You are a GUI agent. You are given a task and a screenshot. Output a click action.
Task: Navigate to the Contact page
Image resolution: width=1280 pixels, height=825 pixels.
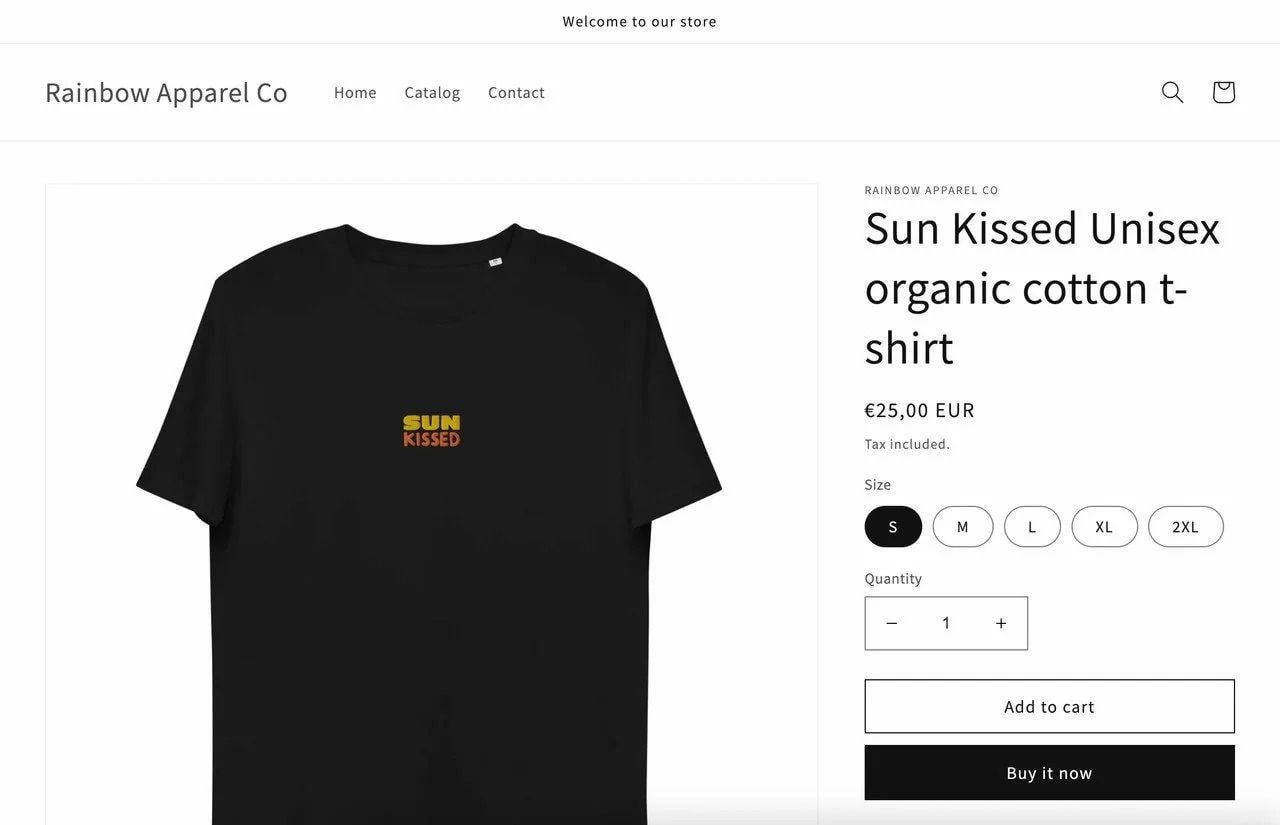coord(516,93)
